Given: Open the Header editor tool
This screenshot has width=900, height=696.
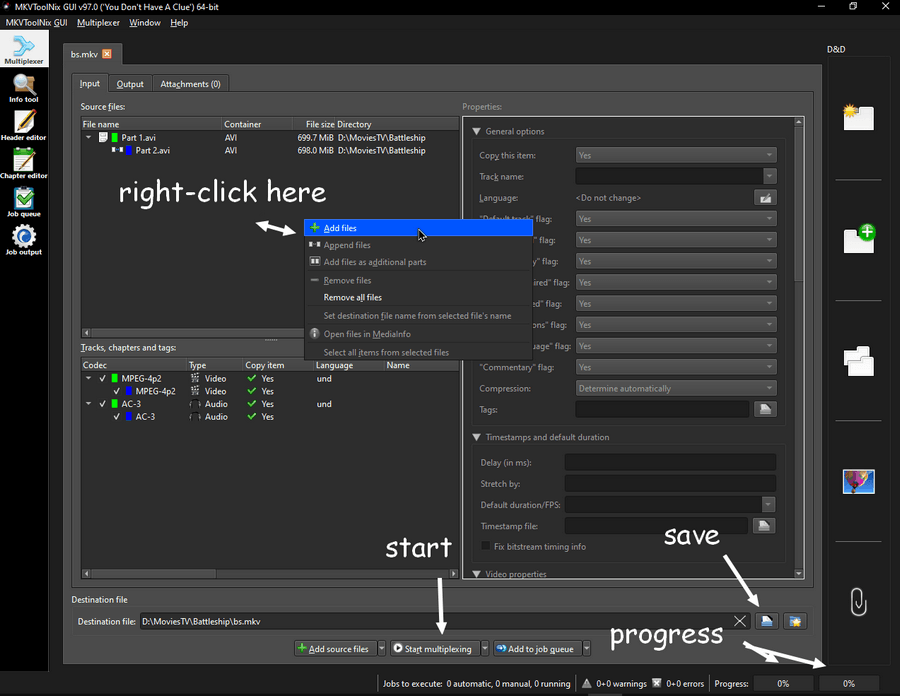Looking at the screenshot, I should click(24, 126).
